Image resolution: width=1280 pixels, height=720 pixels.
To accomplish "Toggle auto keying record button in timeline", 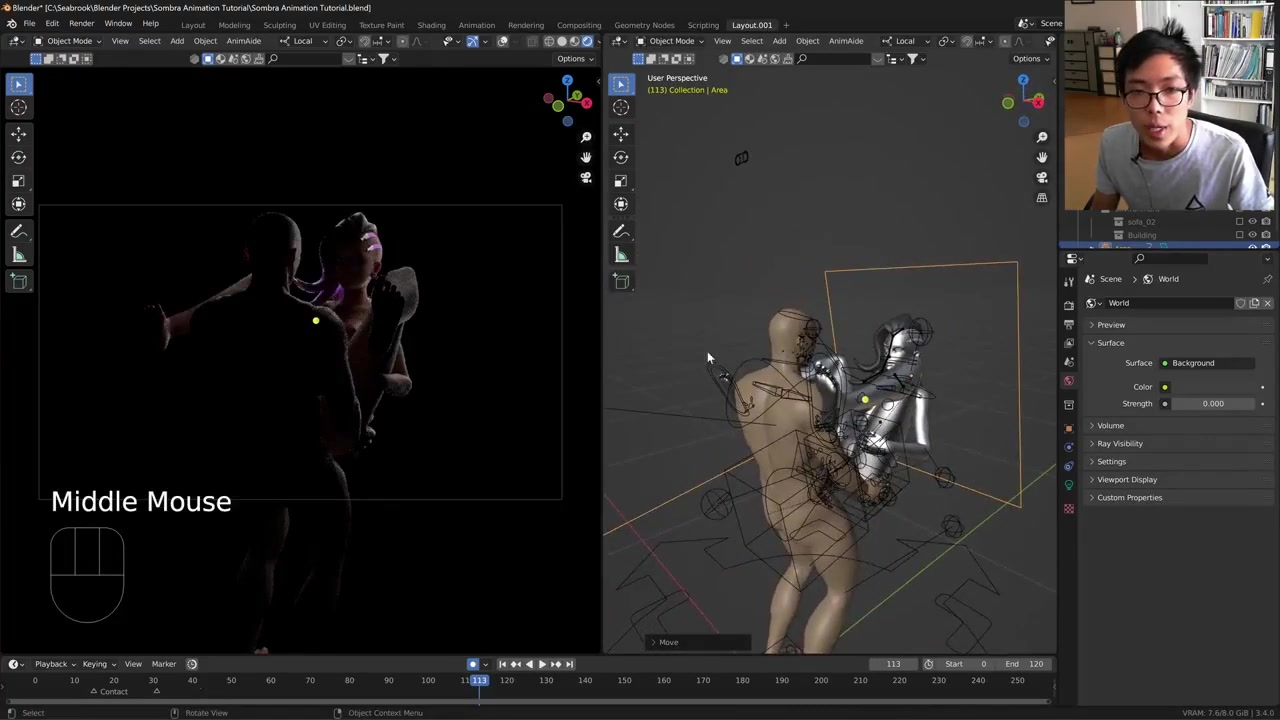I will pos(473,664).
